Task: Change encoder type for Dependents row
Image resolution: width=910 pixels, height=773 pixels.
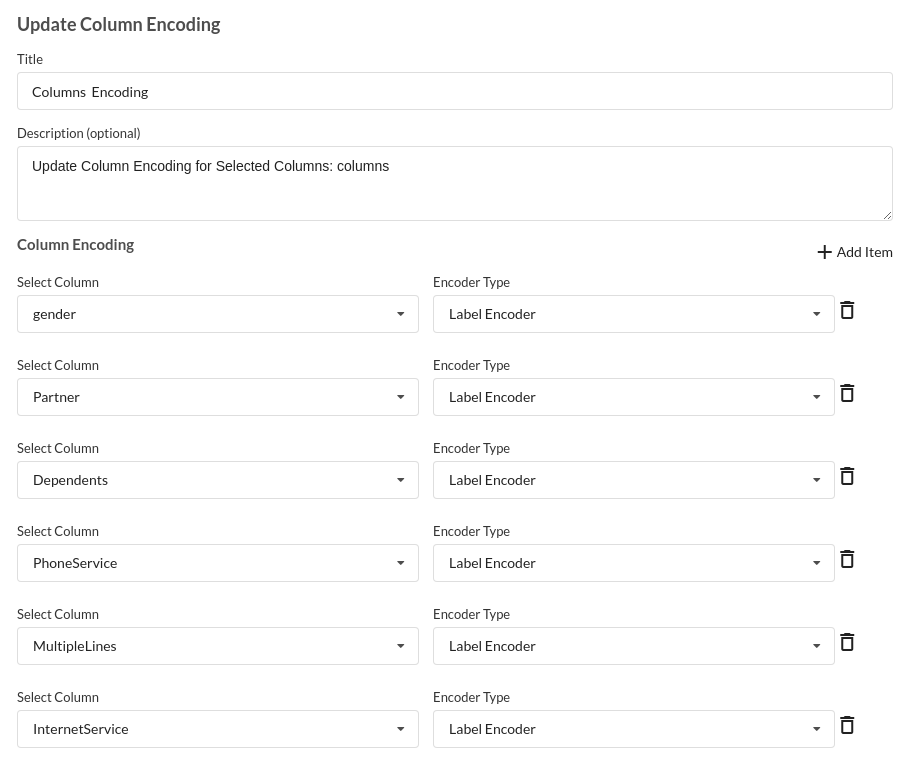Action: (x=634, y=480)
